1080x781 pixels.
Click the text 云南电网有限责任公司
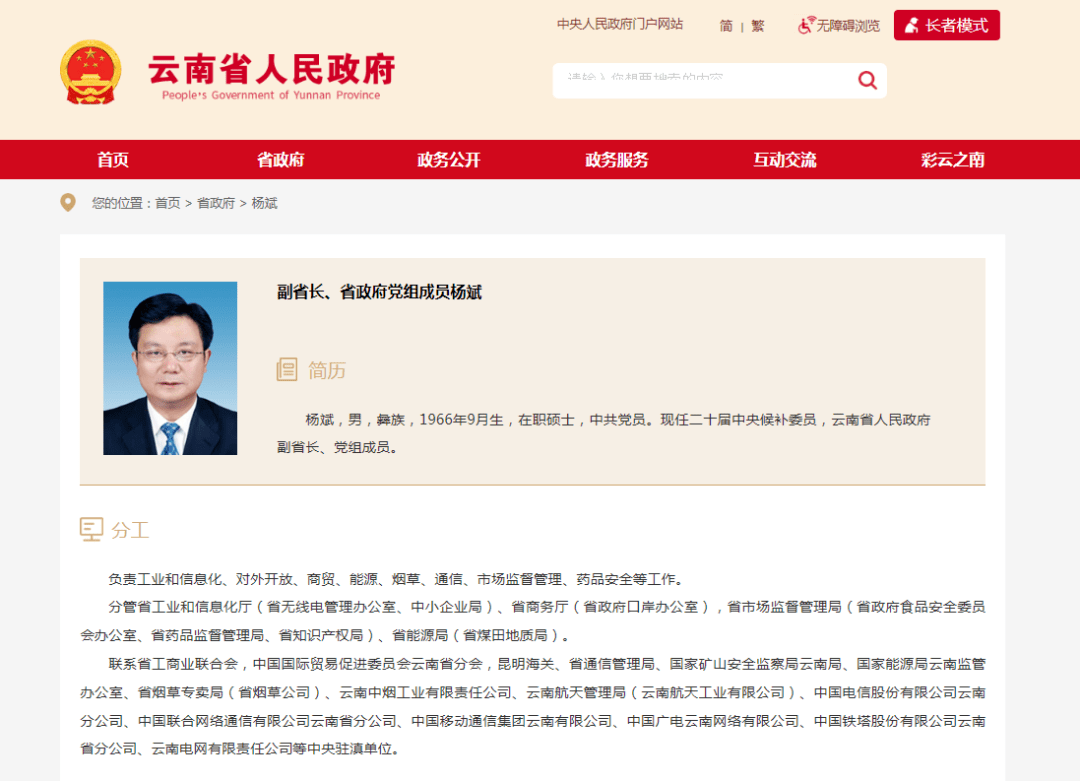pyautogui.click(x=222, y=749)
